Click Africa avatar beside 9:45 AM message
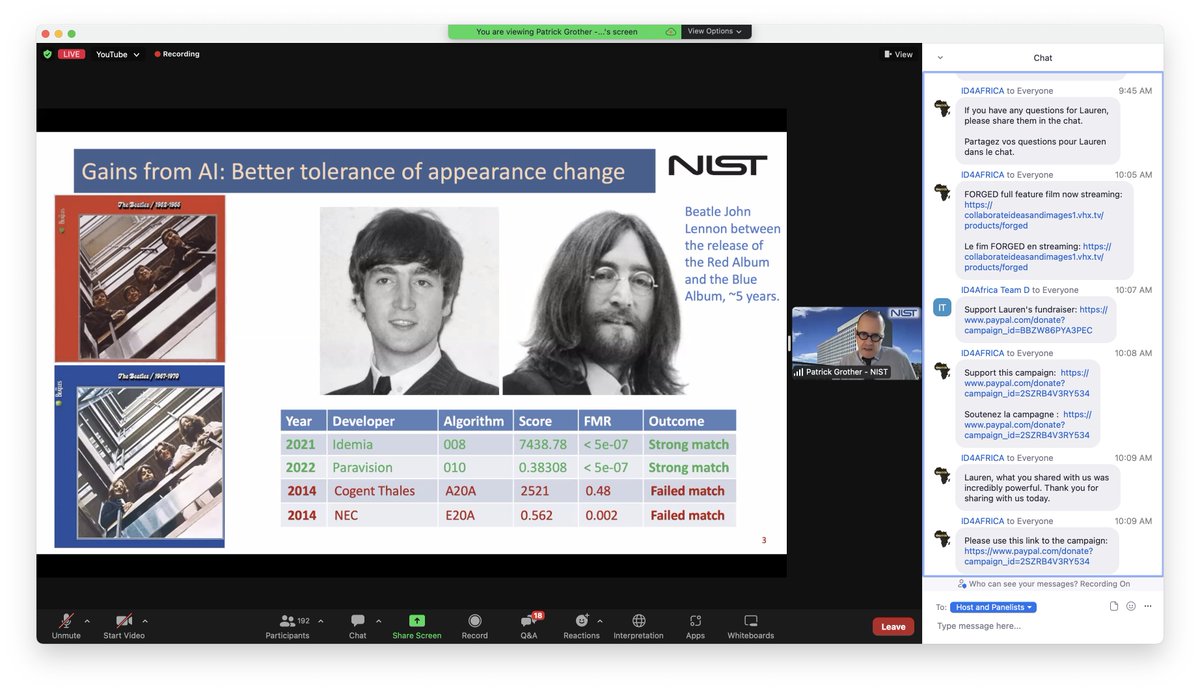This screenshot has height=692, width=1200. (x=942, y=109)
